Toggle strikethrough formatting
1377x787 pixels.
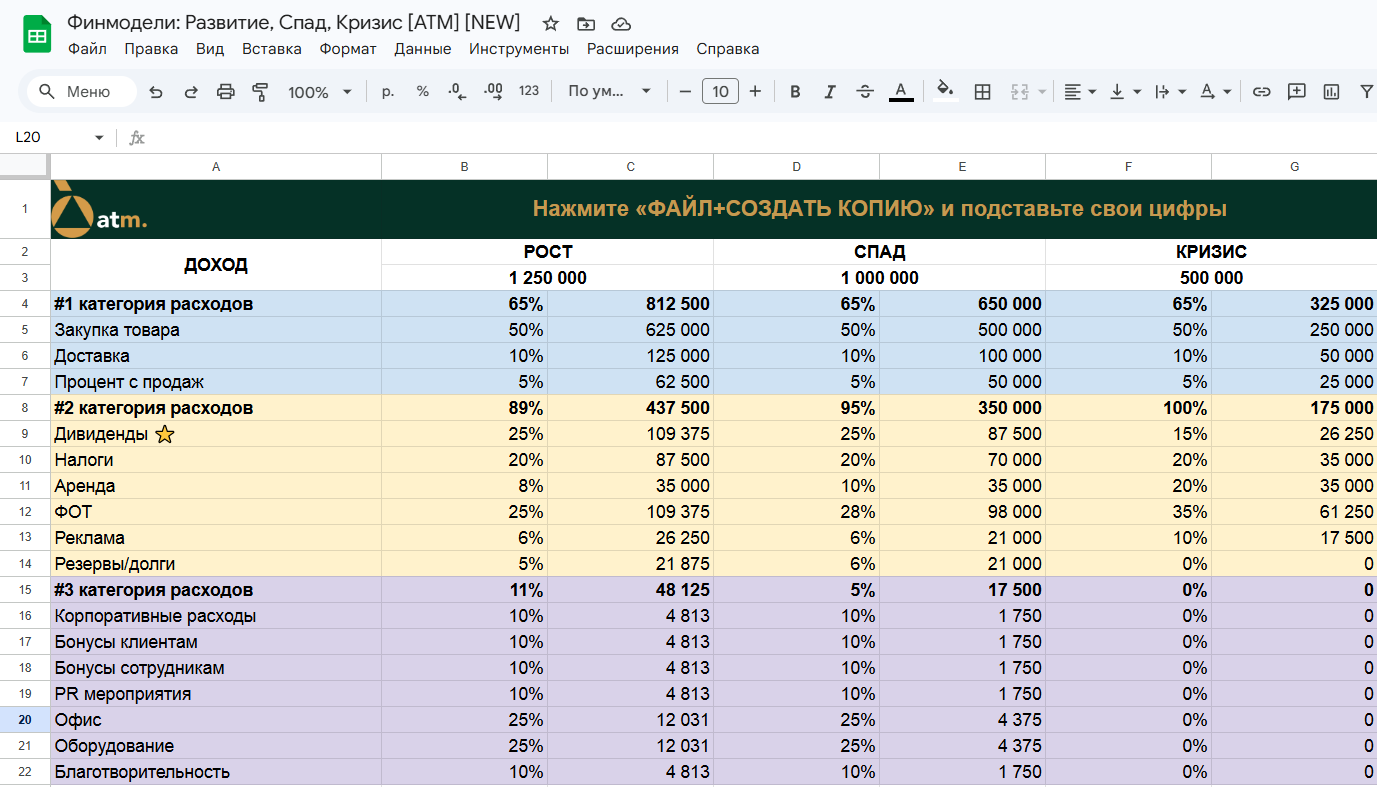tap(865, 92)
